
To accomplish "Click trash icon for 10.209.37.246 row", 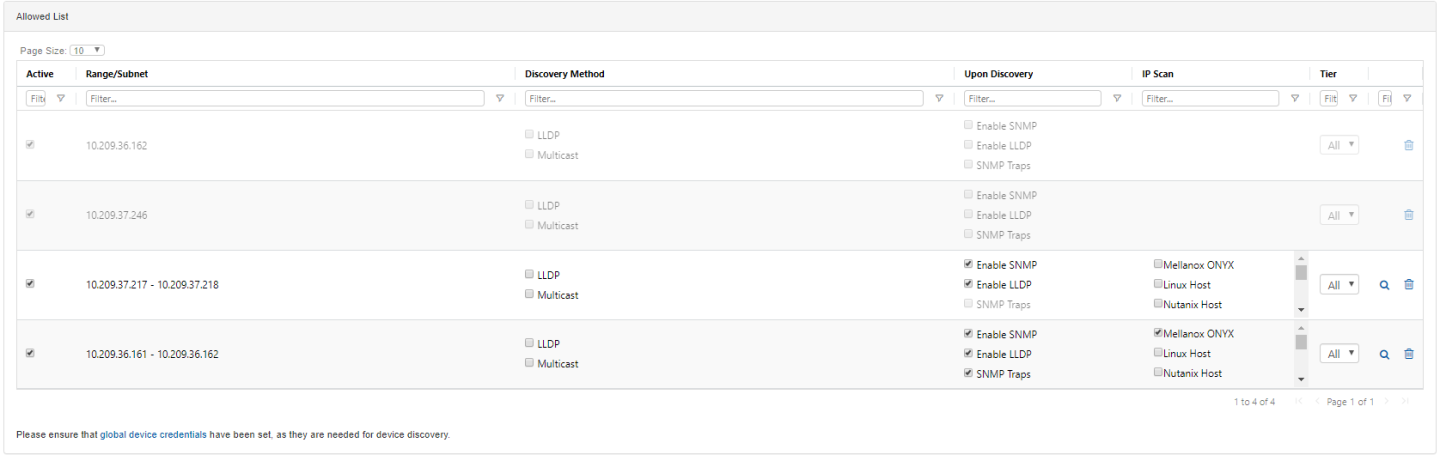I will 1409,215.
